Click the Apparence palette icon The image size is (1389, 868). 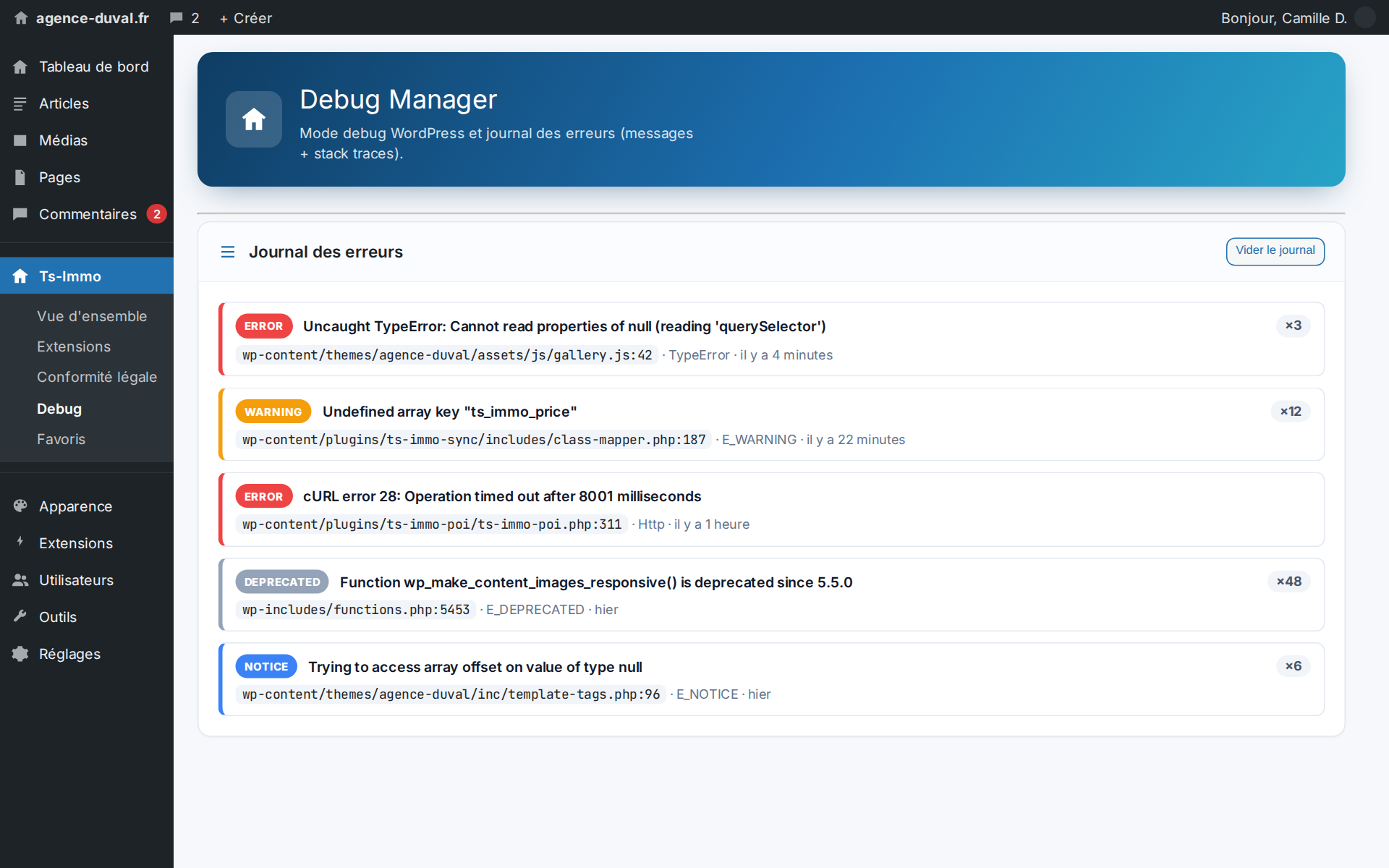(20, 506)
